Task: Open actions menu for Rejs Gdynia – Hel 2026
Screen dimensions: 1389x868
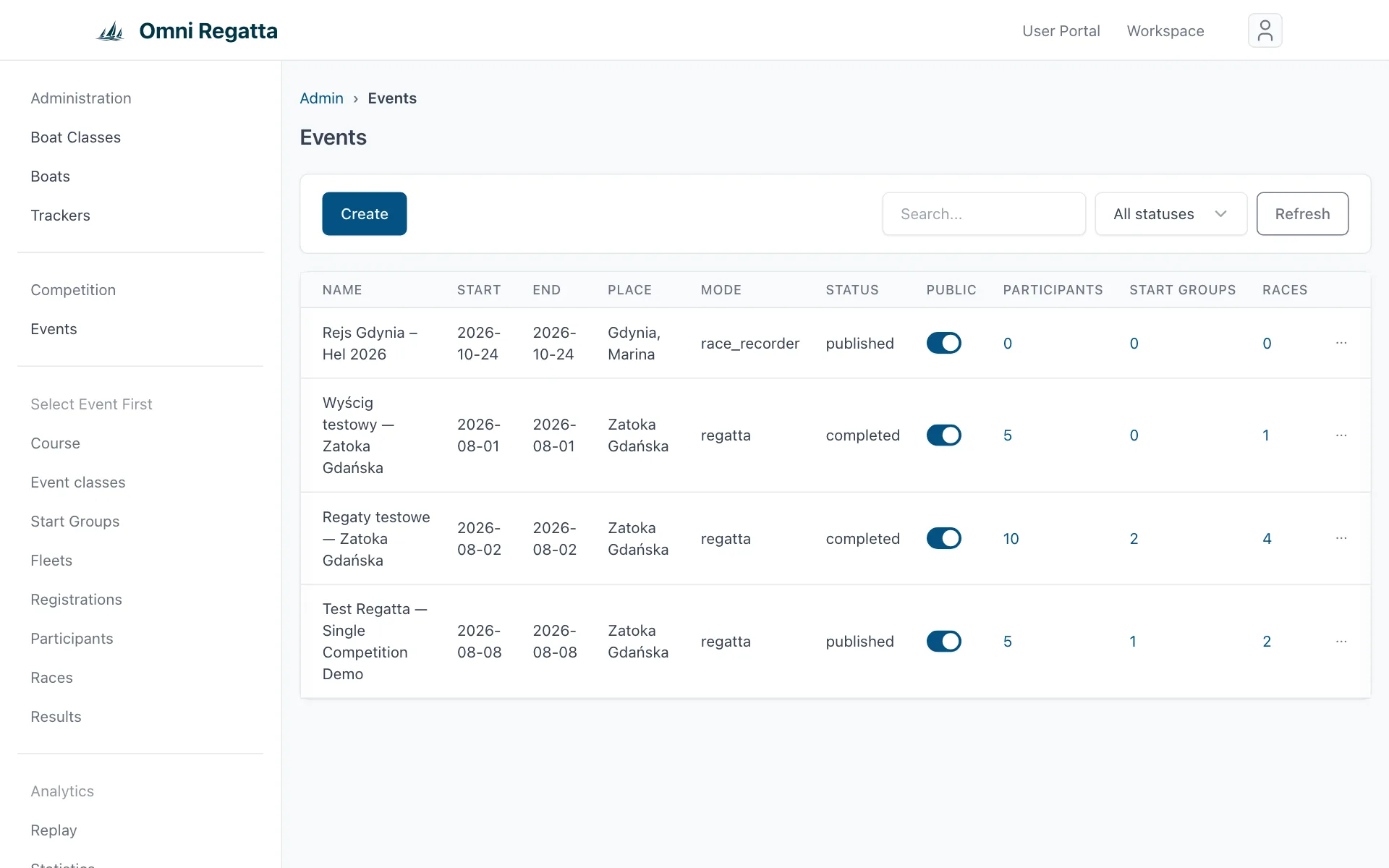Action: tap(1341, 343)
